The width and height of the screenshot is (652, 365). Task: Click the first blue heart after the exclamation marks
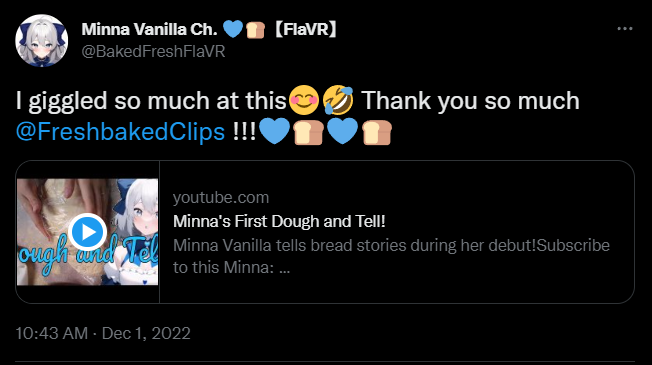coord(274,131)
